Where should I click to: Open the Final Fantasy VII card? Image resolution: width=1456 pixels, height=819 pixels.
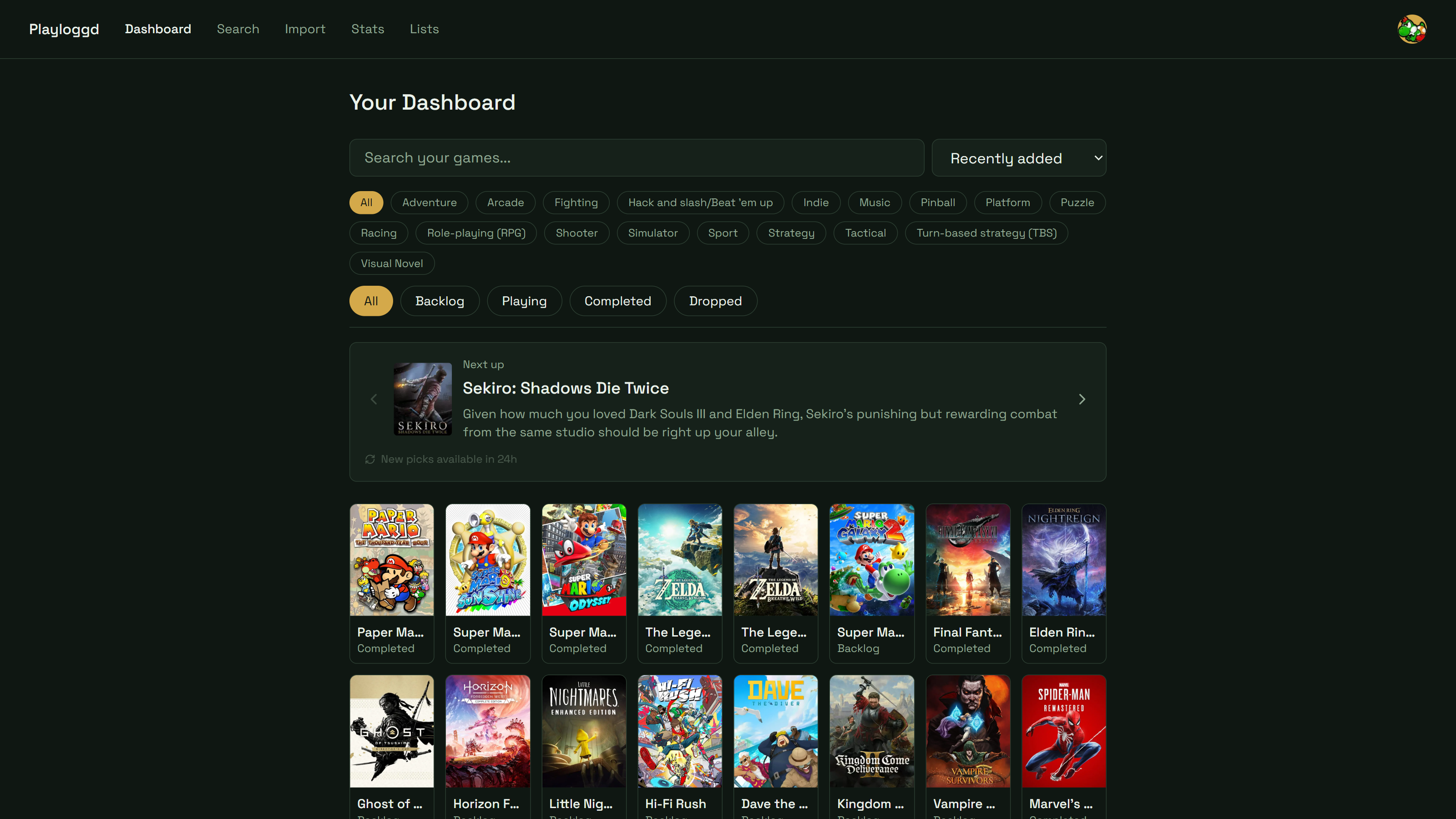968,583
